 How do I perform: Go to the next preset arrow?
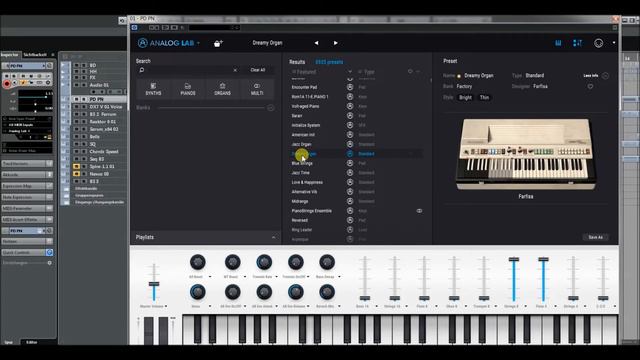click(336, 43)
